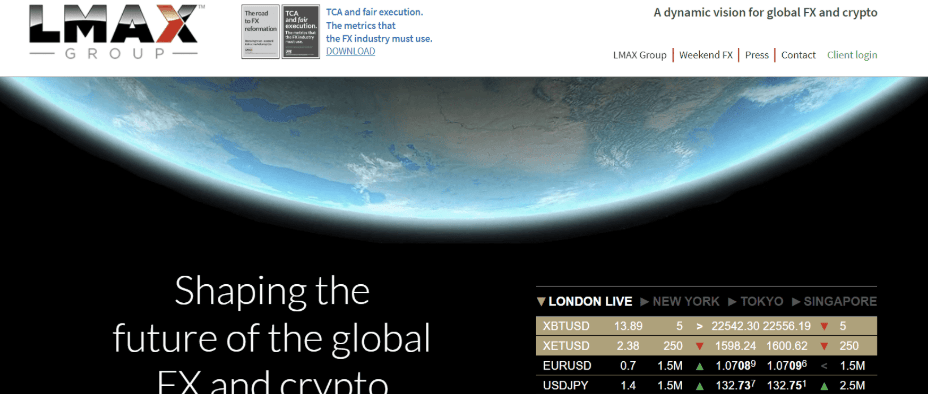Select the XBTUSD row label

pyautogui.click(x=566, y=326)
